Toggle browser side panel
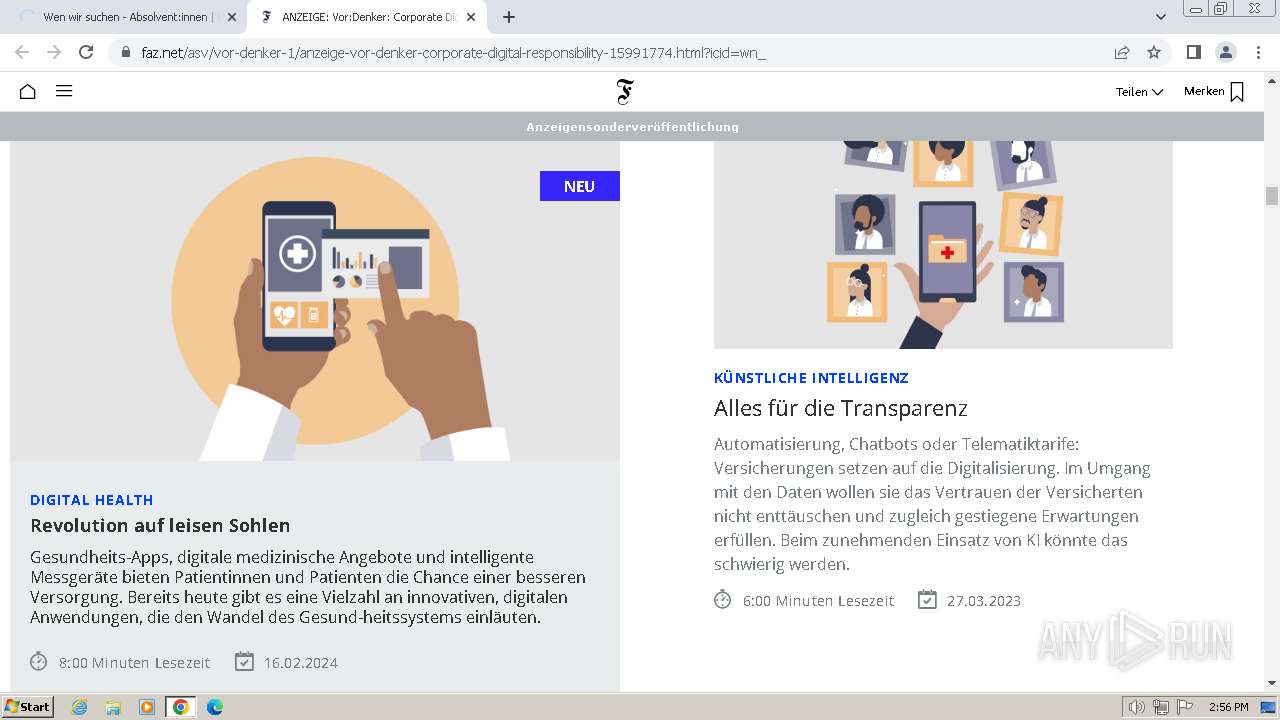The height and width of the screenshot is (720, 1280). (1193, 52)
